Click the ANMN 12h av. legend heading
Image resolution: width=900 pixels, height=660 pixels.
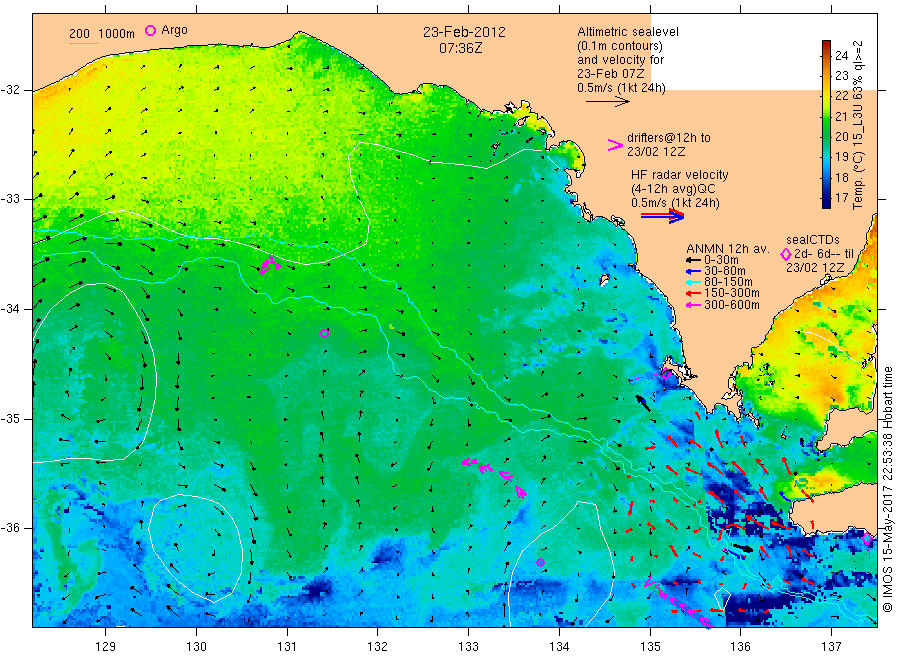tap(728, 249)
